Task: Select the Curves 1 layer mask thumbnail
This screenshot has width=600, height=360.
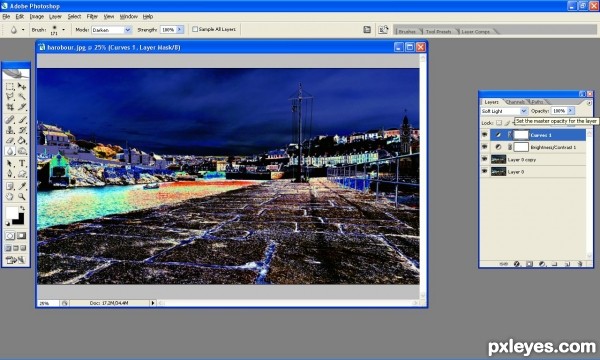Action: (520, 135)
